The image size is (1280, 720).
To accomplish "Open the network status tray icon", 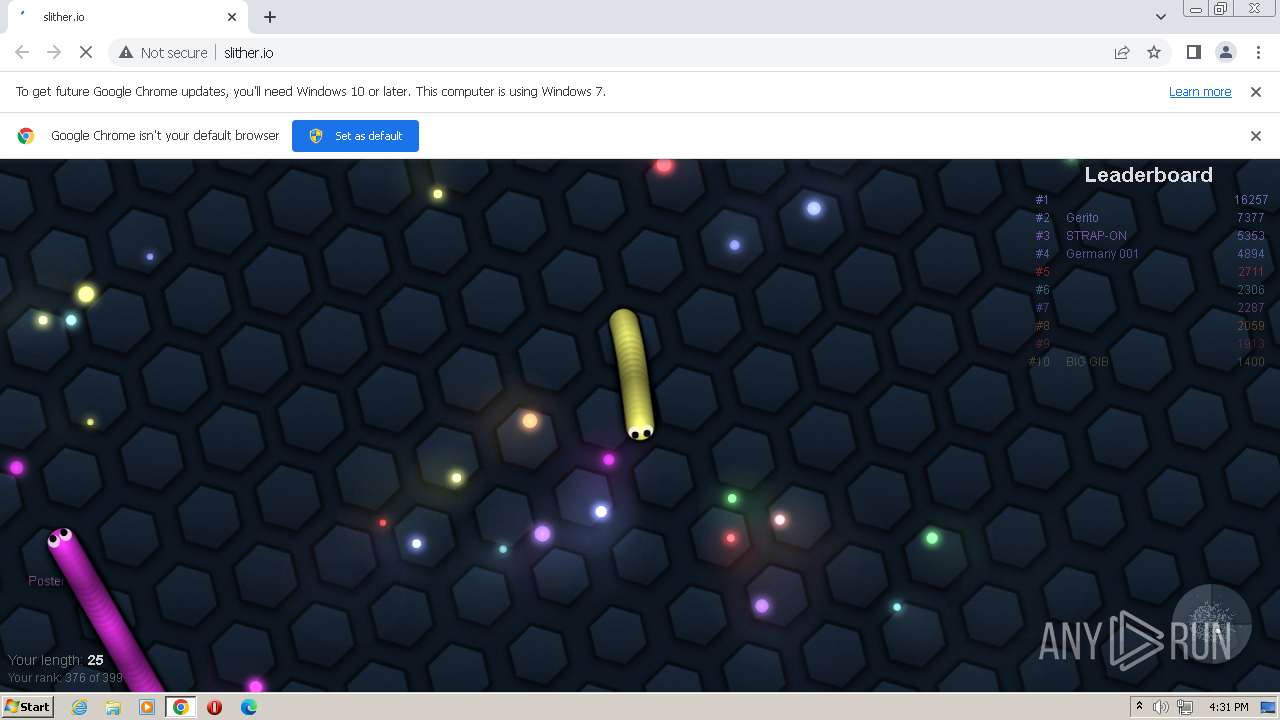I will [x=1185, y=707].
